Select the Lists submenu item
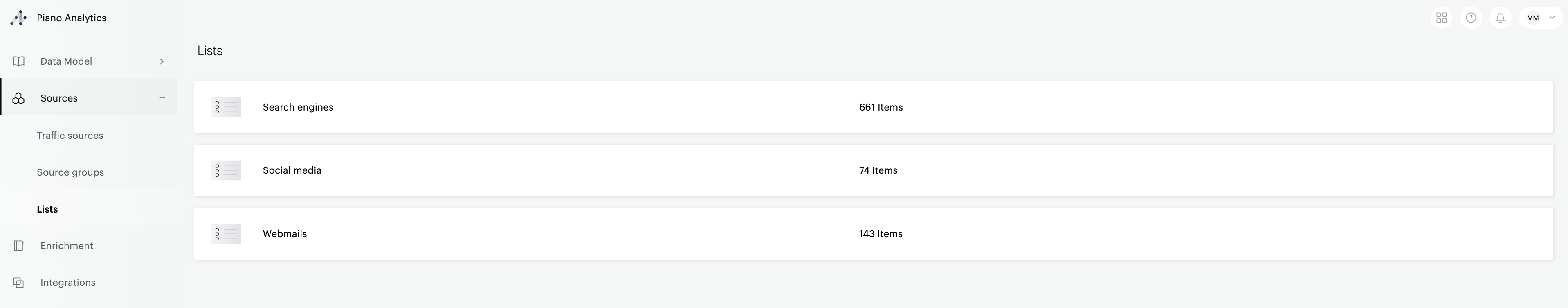This screenshot has width=1568, height=308. (x=47, y=209)
